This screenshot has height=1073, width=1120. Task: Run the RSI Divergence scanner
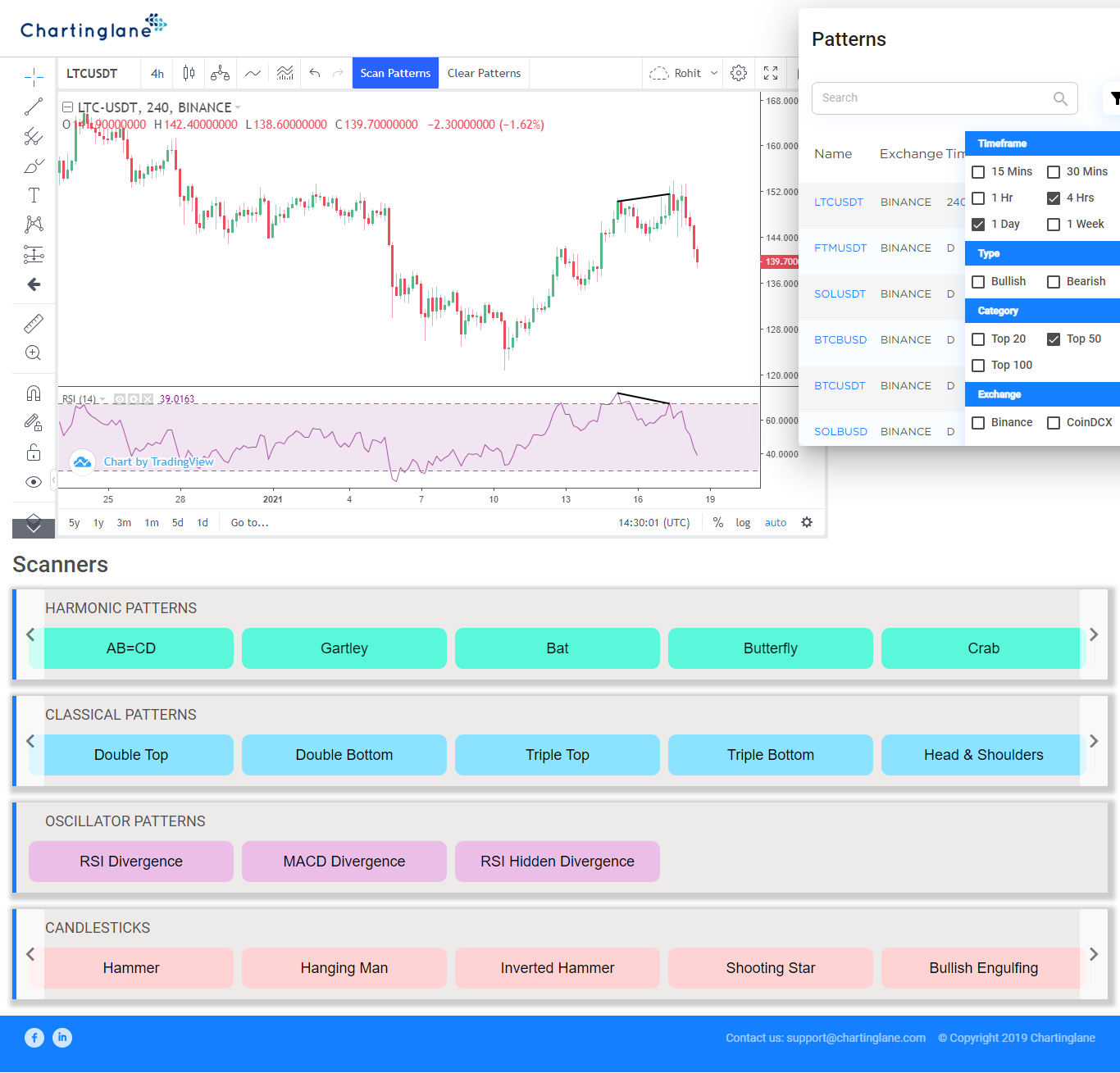point(131,862)
